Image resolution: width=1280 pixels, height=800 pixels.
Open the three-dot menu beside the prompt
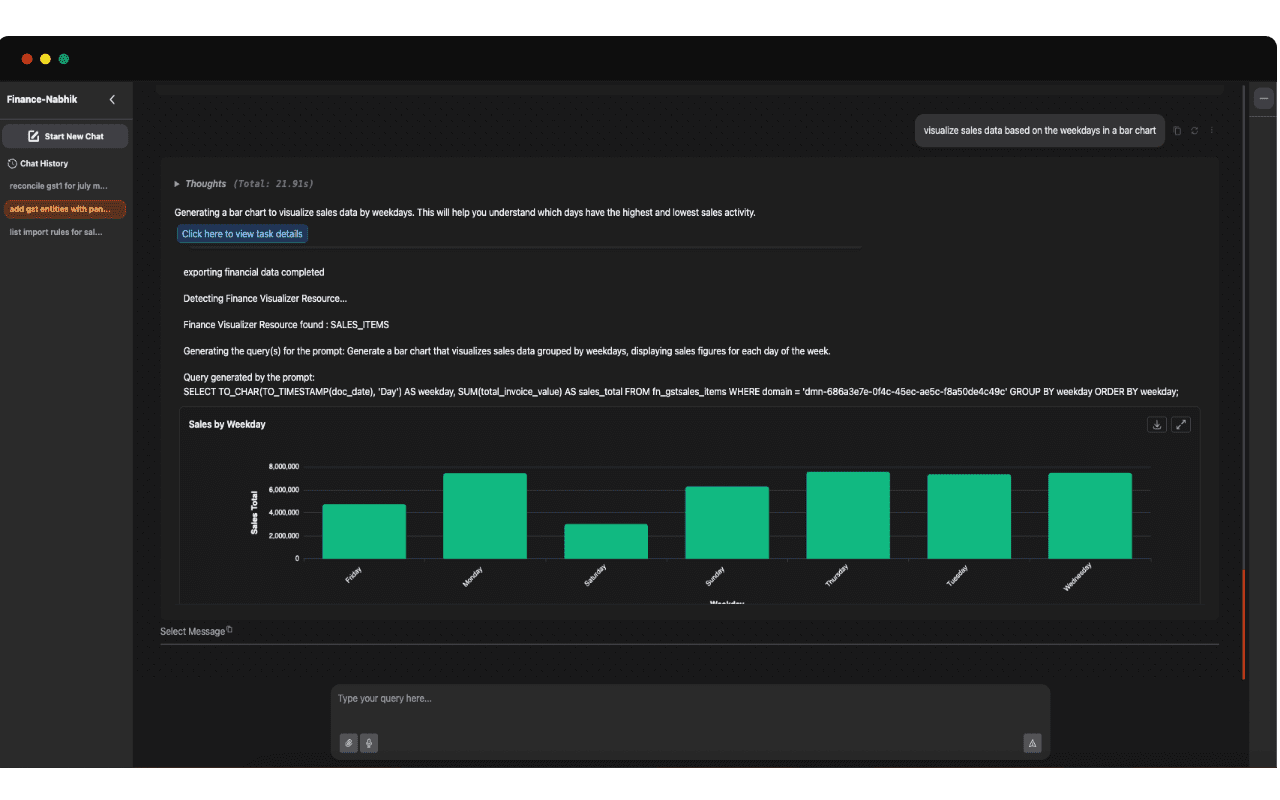click(x=1211, y=131)
